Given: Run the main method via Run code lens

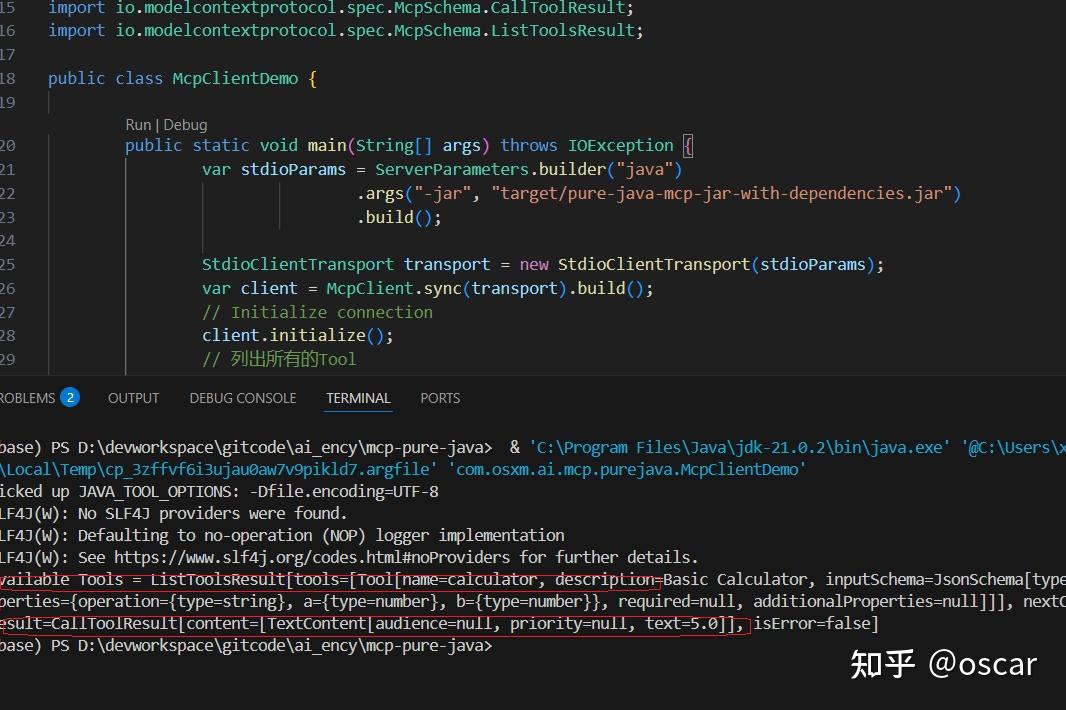Looking at the screenshot, I should (138, 124).
